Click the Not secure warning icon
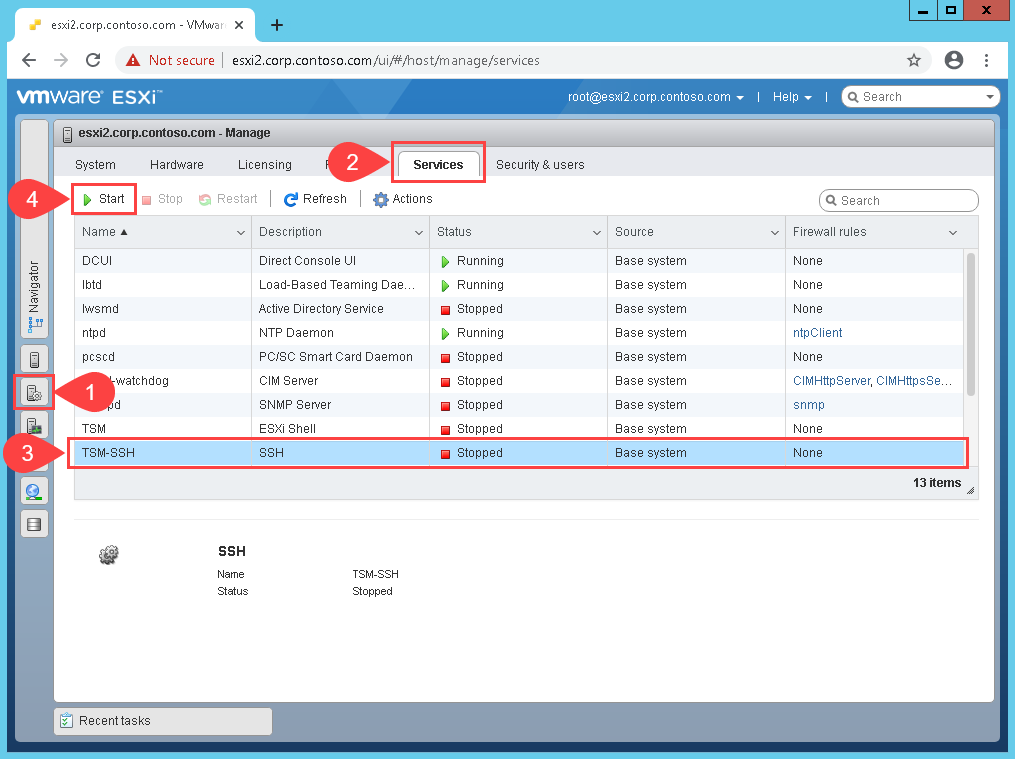Image resolution: width=1015 pixels, height=759 pixels. (133, 60)
